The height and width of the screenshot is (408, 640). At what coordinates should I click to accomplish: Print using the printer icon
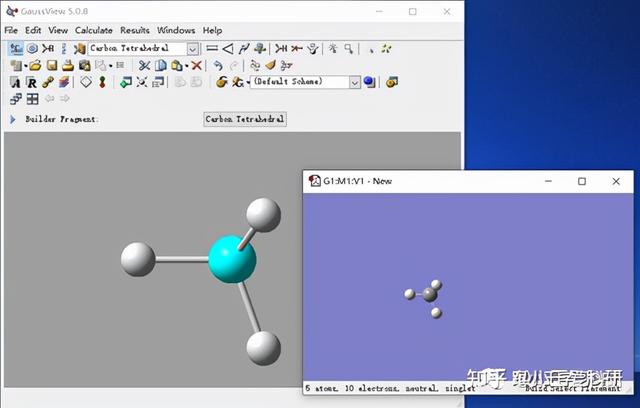[x=68, y=65]
